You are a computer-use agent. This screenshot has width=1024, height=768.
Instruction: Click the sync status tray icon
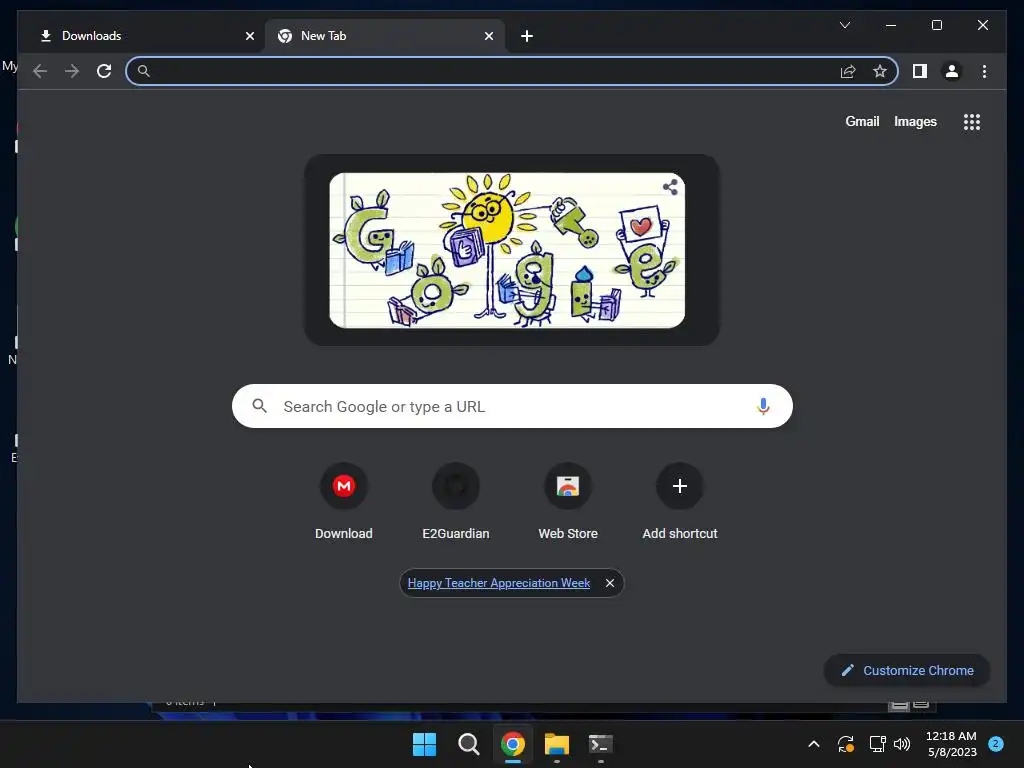tap(846, 744)
